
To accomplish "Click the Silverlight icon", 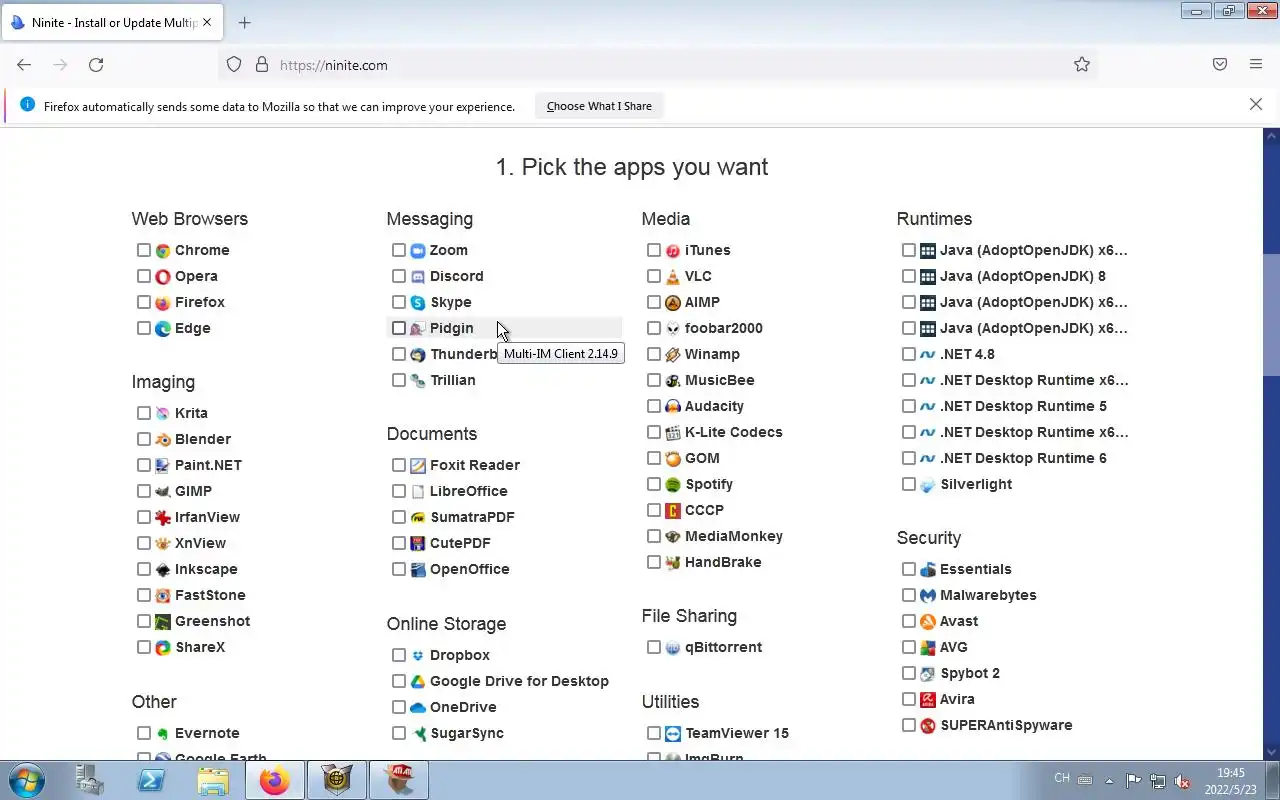I will click(928, 484).
